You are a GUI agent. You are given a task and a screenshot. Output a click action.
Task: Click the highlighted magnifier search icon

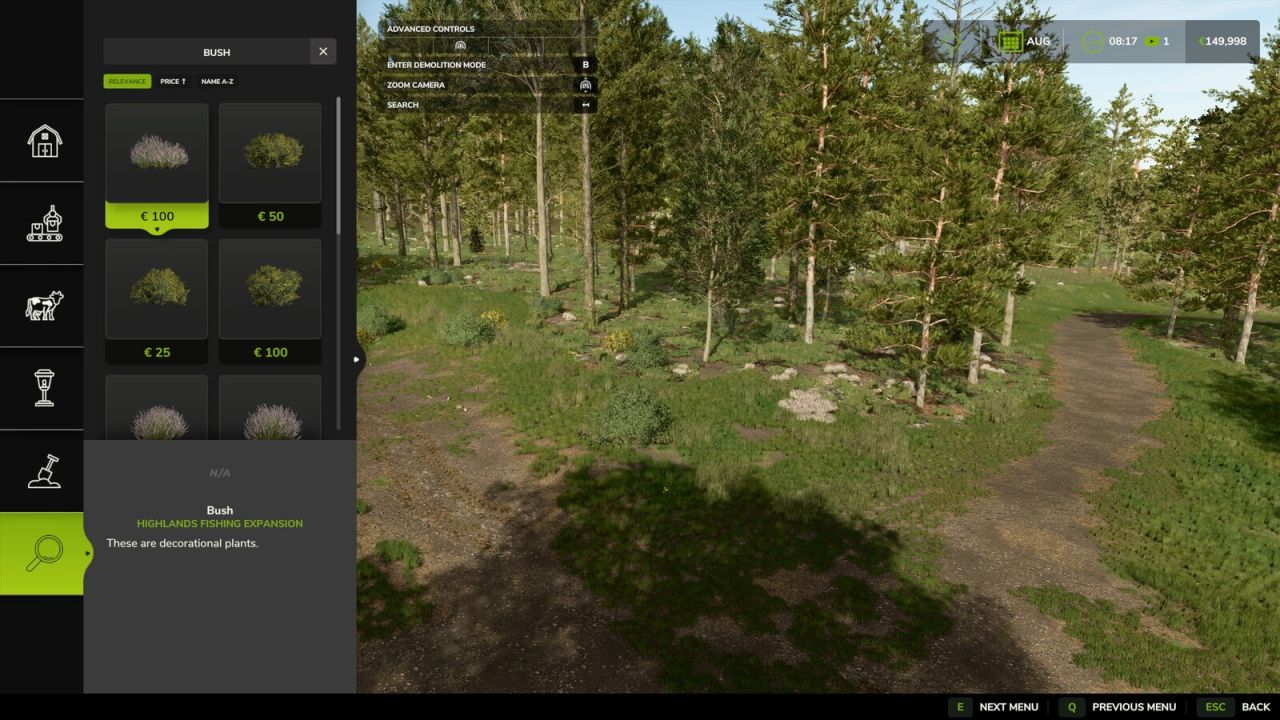[41, 554]
